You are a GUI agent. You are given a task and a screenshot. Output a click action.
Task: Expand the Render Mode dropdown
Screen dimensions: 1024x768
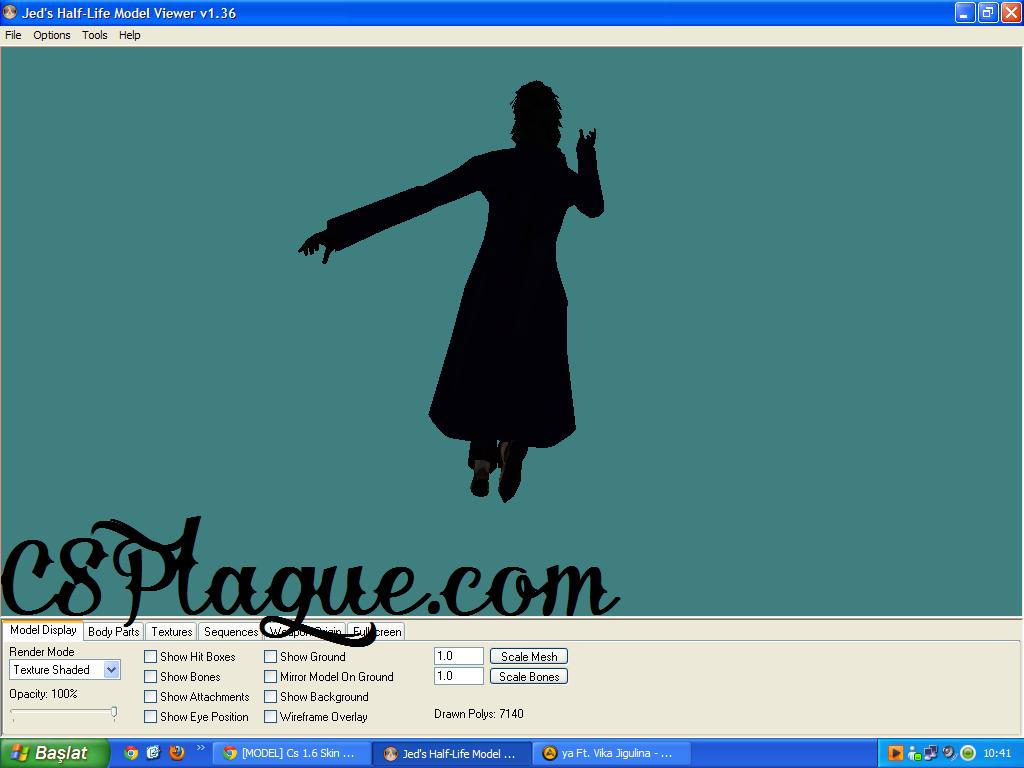pyautogui.click(x=111, y=670)
